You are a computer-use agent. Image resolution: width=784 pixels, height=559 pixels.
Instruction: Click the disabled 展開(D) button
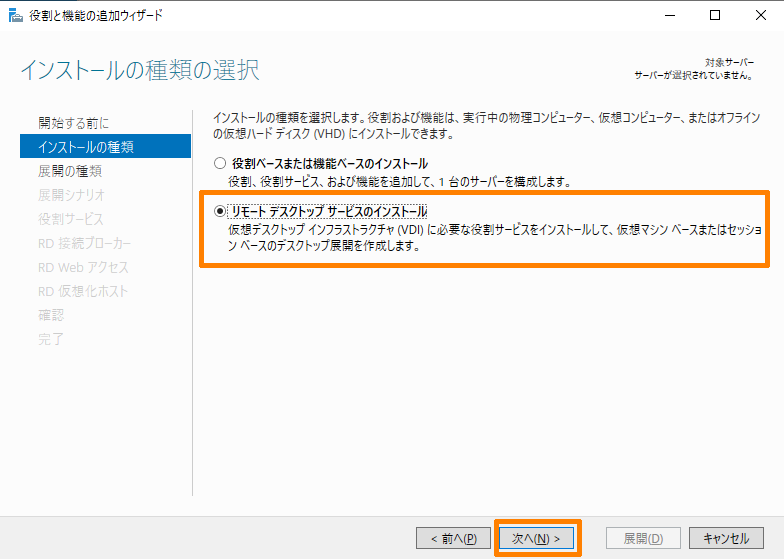[x=643, y=538]
